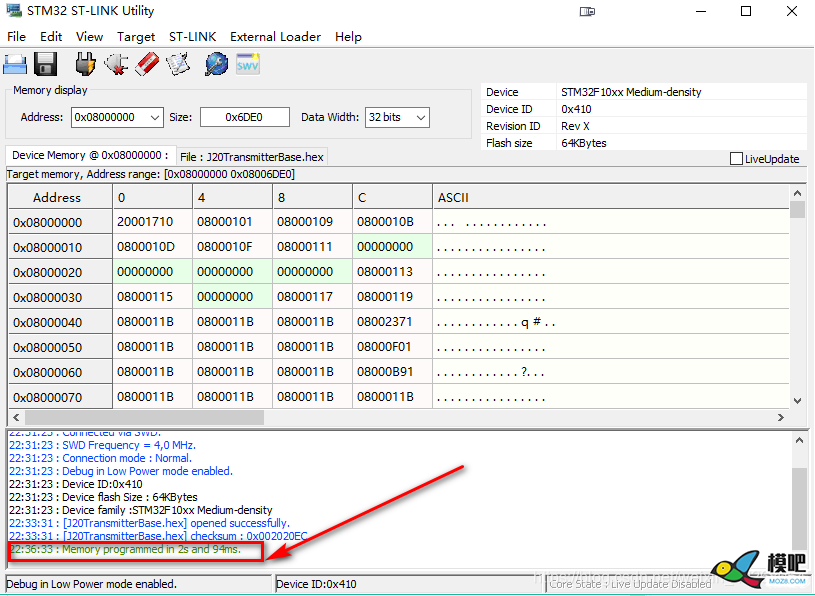Select address row 0x08000040
Viewport: 815px width, 596px height.
coord(60,322)
